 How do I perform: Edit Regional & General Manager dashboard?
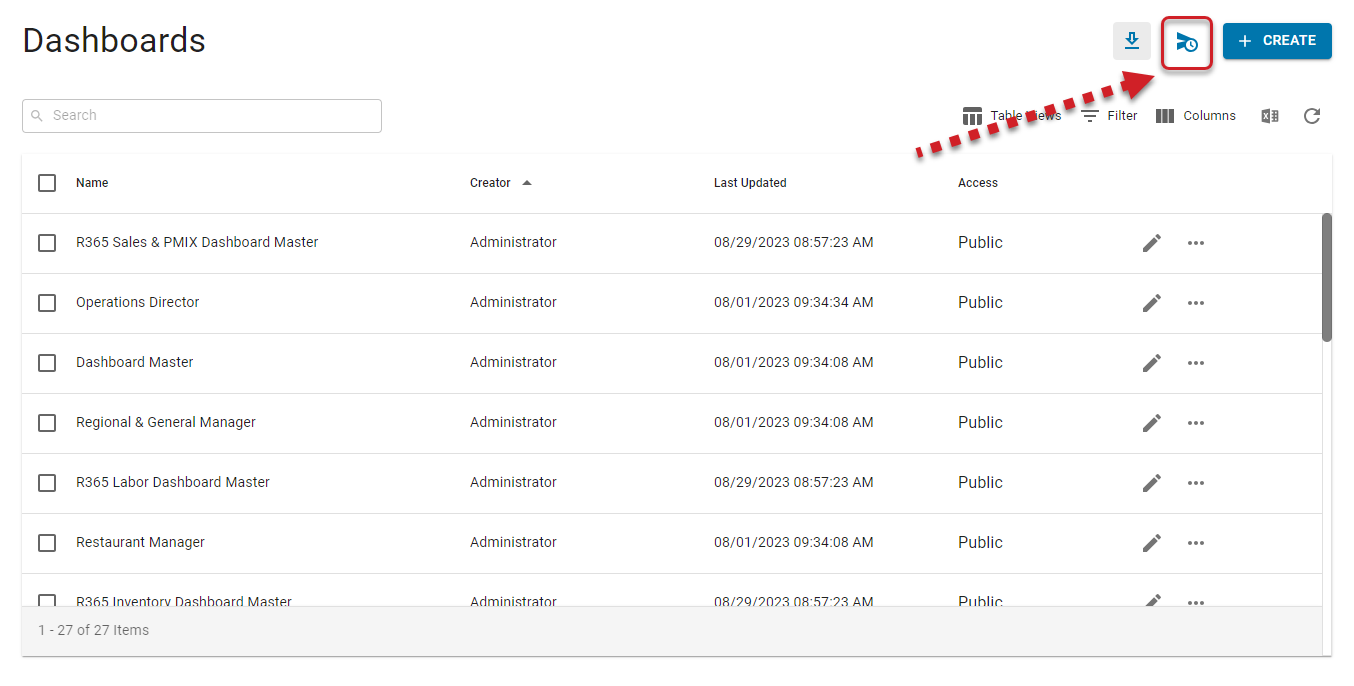coord(1152,423)
